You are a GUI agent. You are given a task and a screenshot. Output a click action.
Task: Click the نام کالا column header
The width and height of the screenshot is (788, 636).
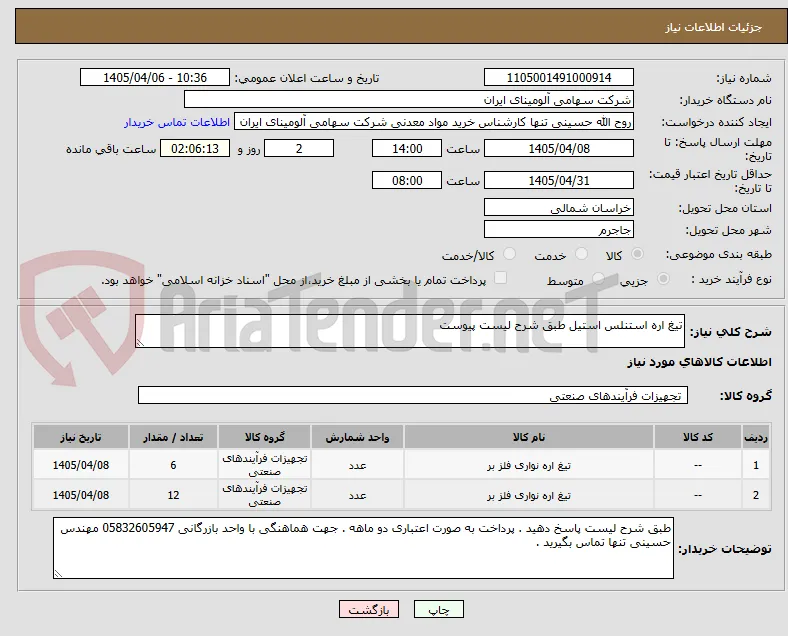tap(529, 437)
